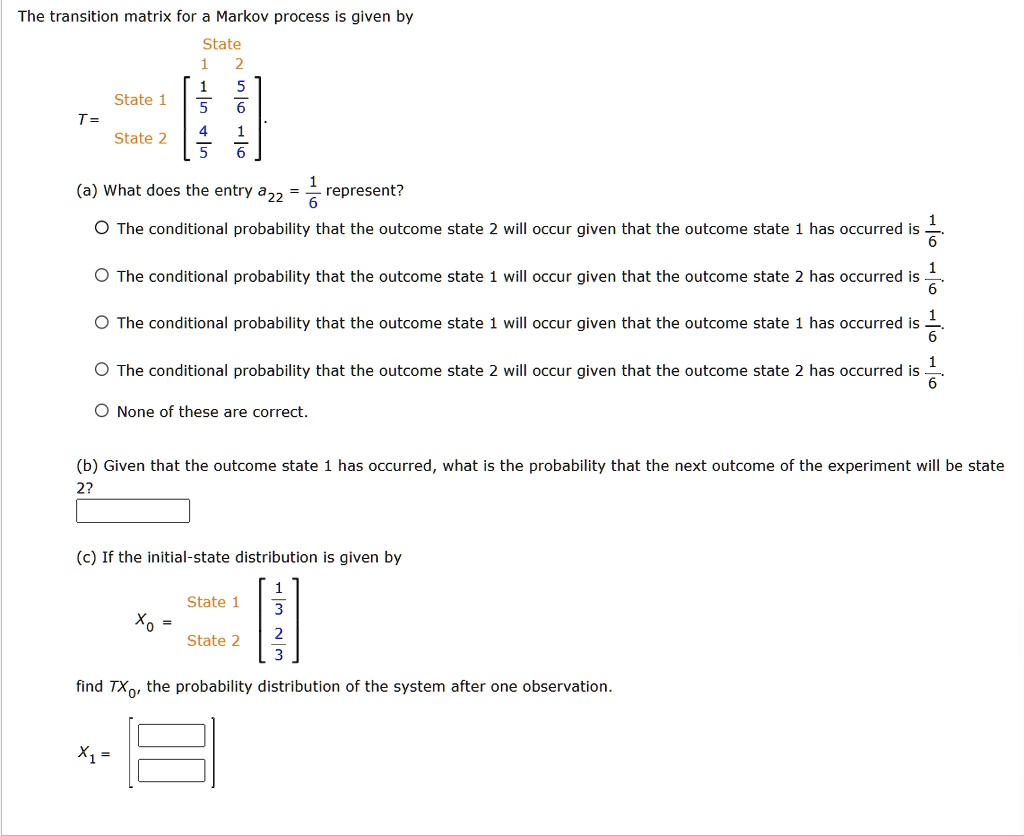The width and height of the screenshot is (1024, 836).
Task: Click the fraction 1/6 in entry a22
Action: point(312,190)
